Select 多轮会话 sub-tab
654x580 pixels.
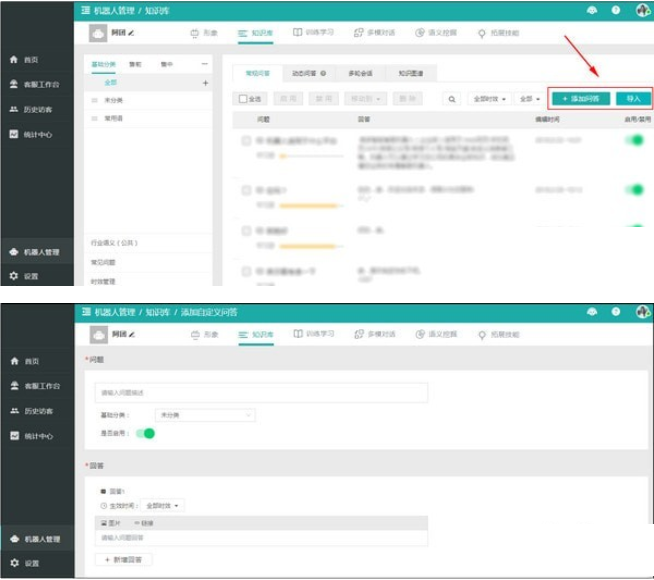coord(360,73)
